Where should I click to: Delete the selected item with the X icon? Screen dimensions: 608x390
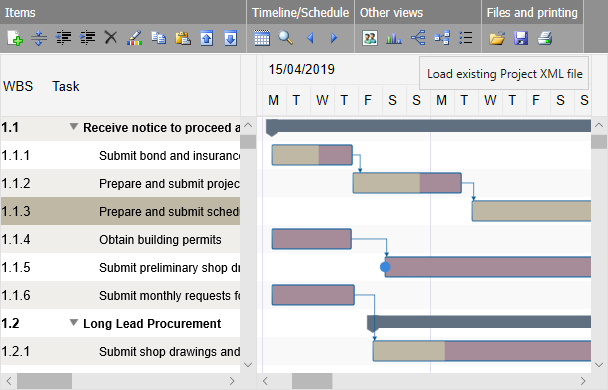pos(111,38)
